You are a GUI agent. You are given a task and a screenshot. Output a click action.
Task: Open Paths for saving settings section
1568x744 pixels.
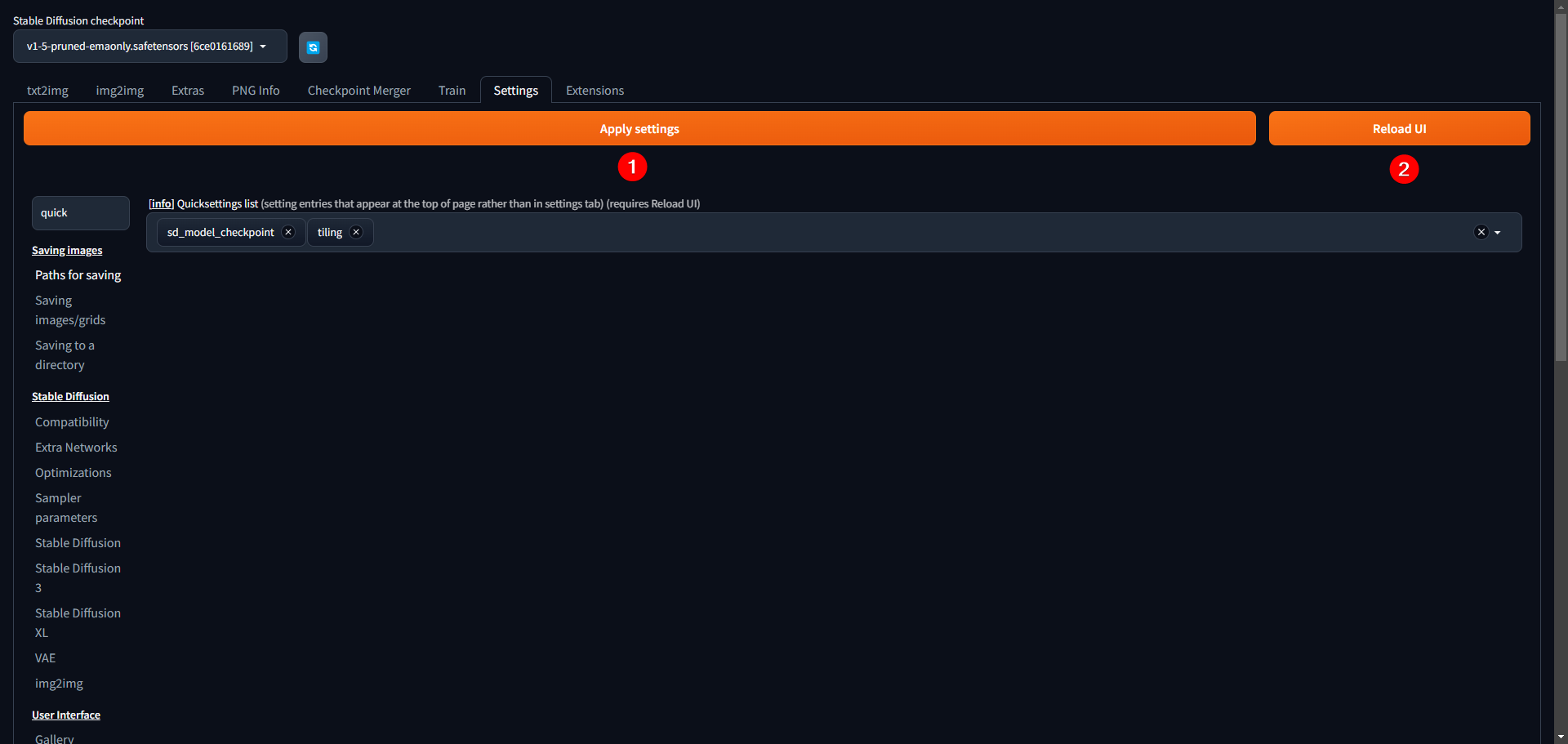78,275
